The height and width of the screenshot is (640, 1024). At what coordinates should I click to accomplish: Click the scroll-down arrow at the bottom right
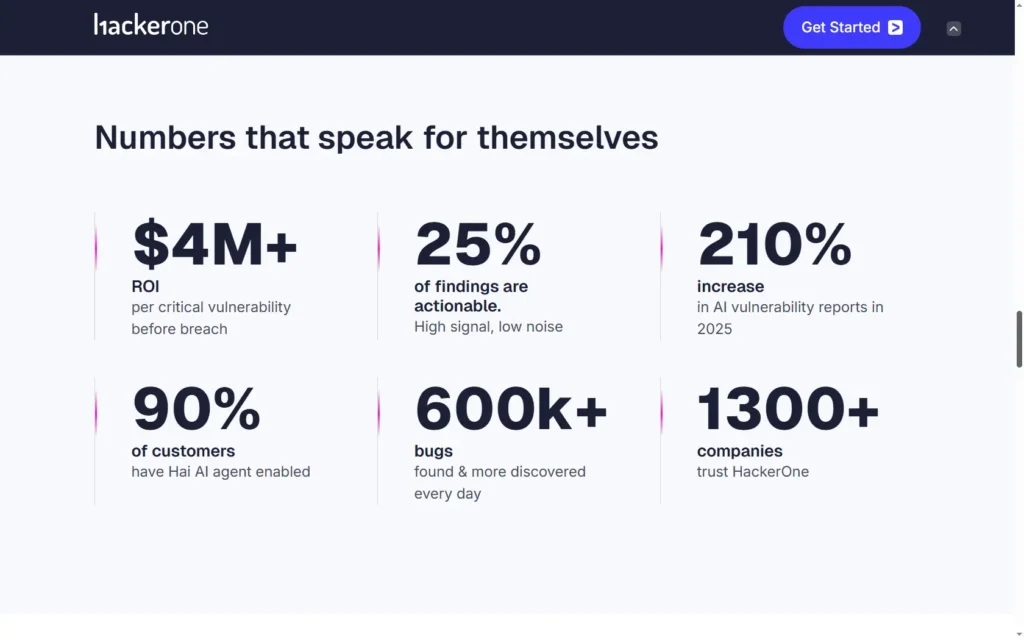1019,634
